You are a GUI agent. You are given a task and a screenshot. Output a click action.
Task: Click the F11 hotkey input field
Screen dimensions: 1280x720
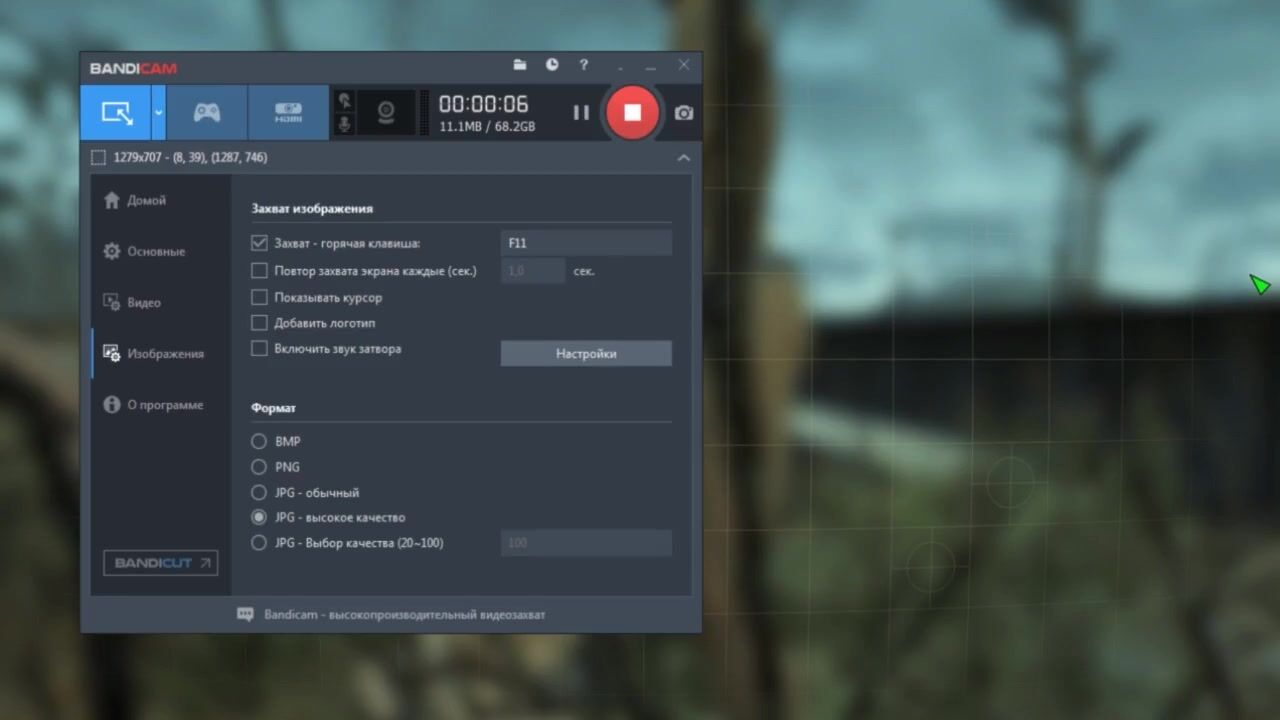586,243
